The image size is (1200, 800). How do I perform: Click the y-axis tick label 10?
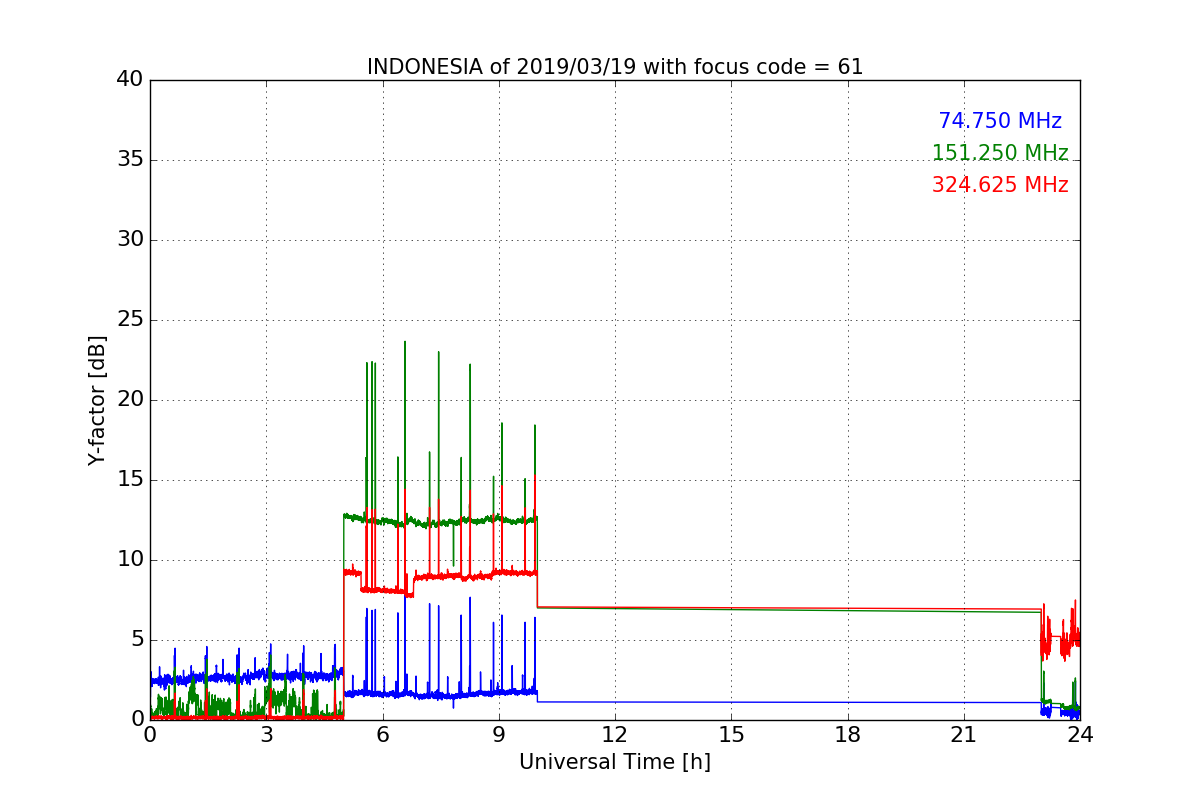(x=130, y=560)
